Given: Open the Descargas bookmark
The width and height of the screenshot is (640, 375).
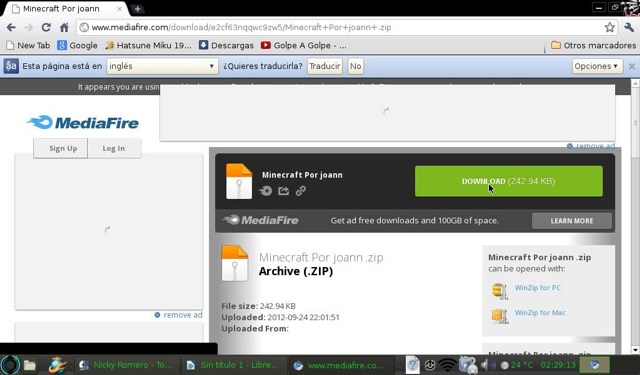Looking at the screenshot, I should point(226,45).
